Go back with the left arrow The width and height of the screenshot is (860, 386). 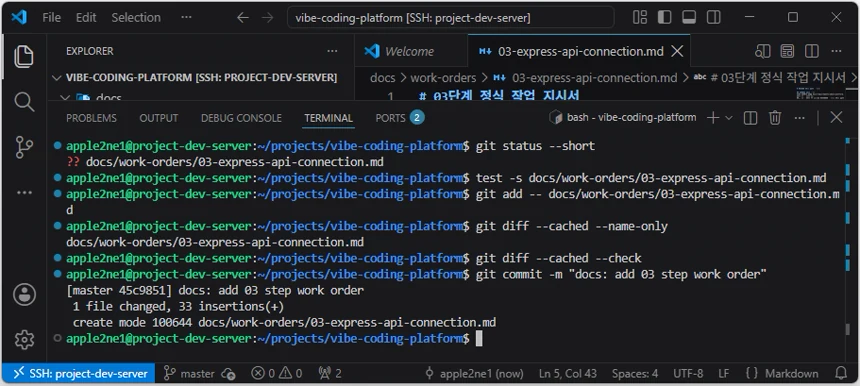point(242,18)
